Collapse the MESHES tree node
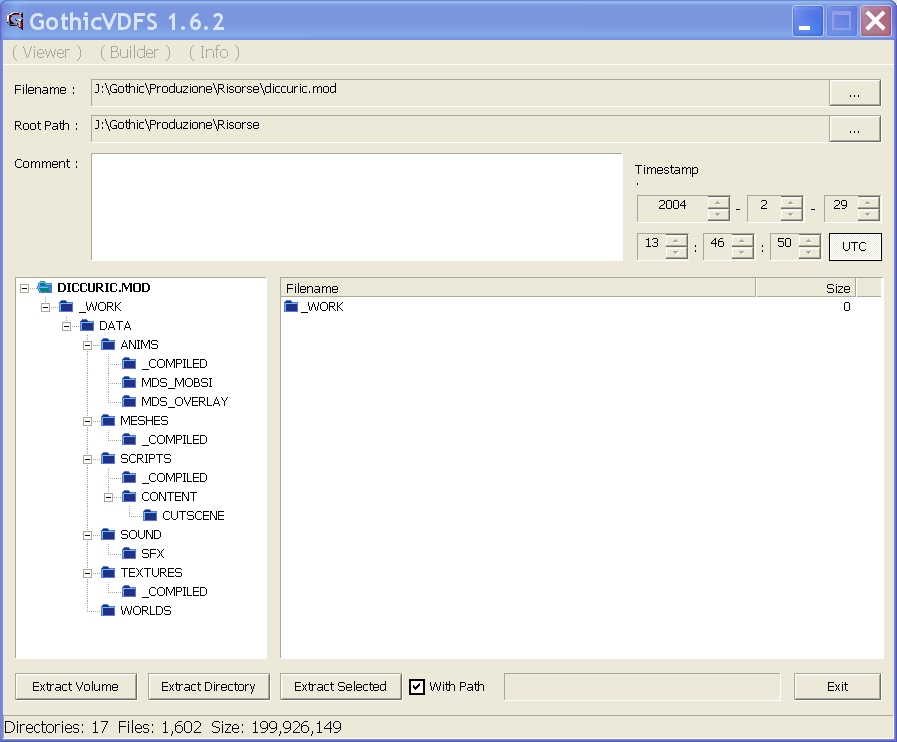This screenshot has width=897, height=742. point(88,421)
